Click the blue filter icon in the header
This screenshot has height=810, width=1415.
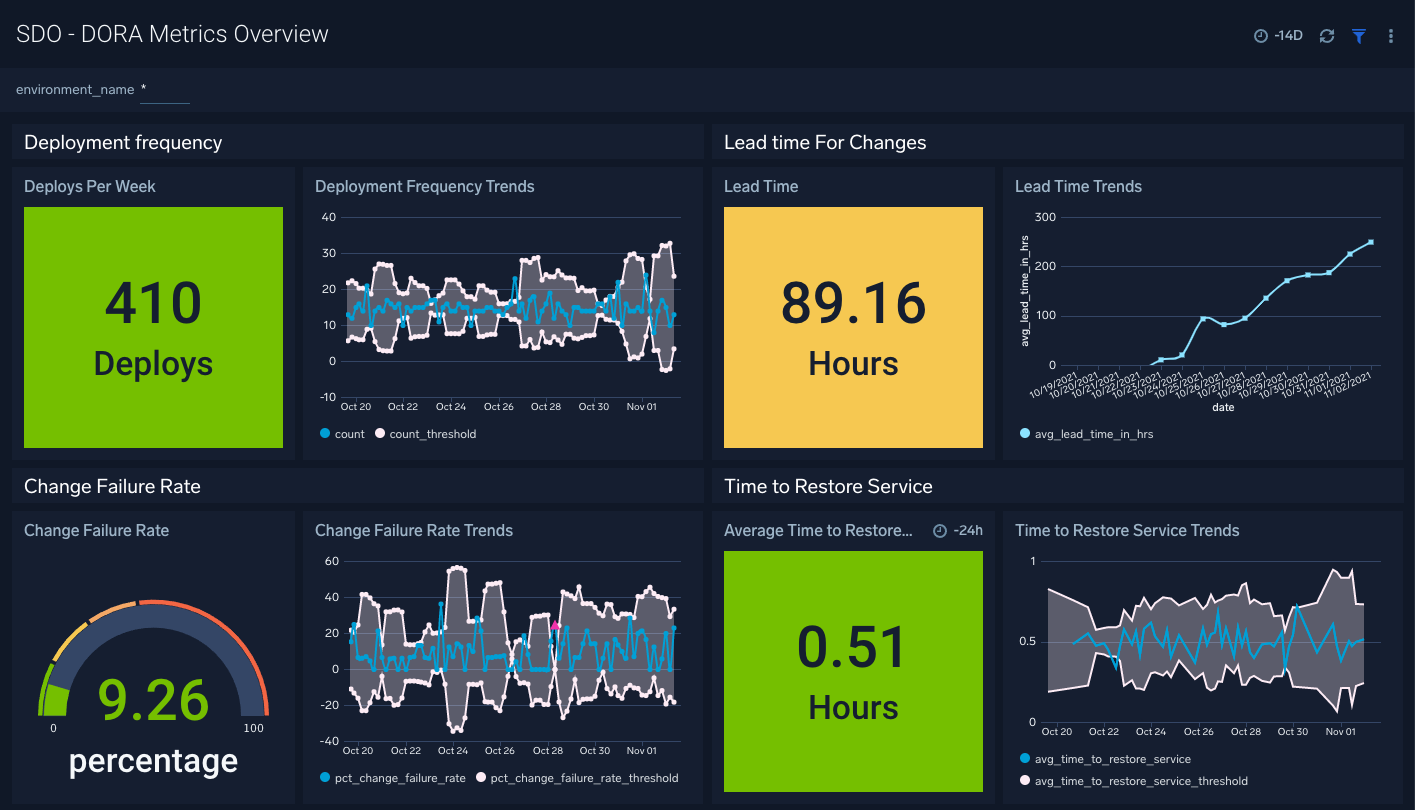(1358, 35)
